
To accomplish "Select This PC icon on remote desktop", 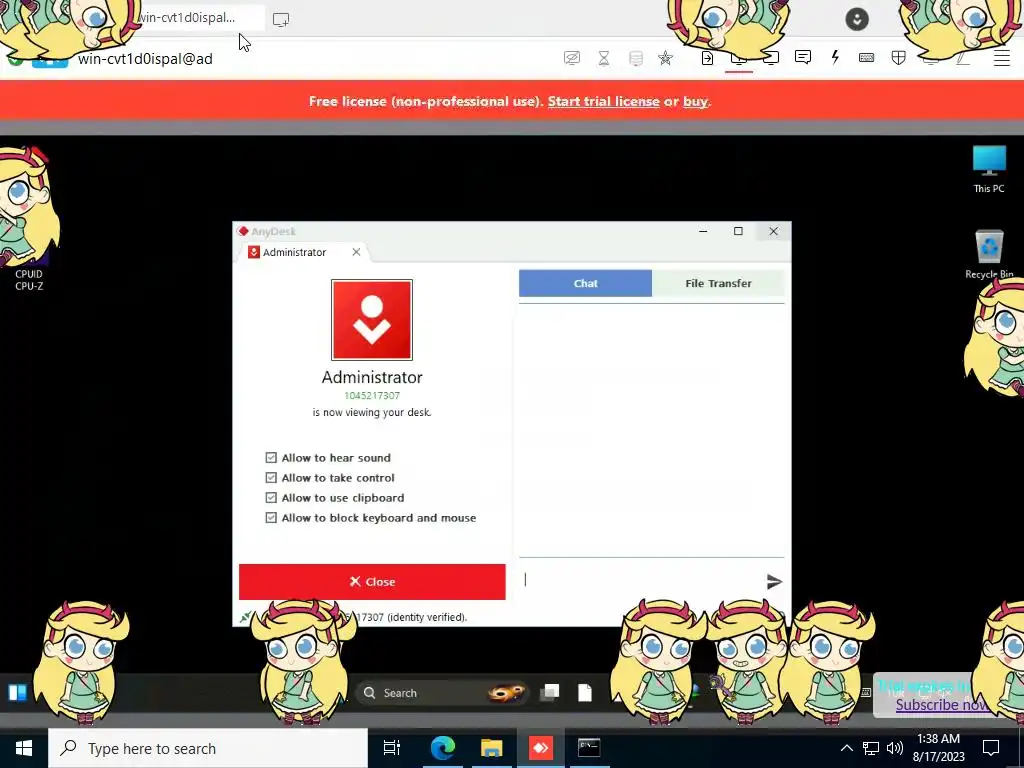I will tap(989, 169).
